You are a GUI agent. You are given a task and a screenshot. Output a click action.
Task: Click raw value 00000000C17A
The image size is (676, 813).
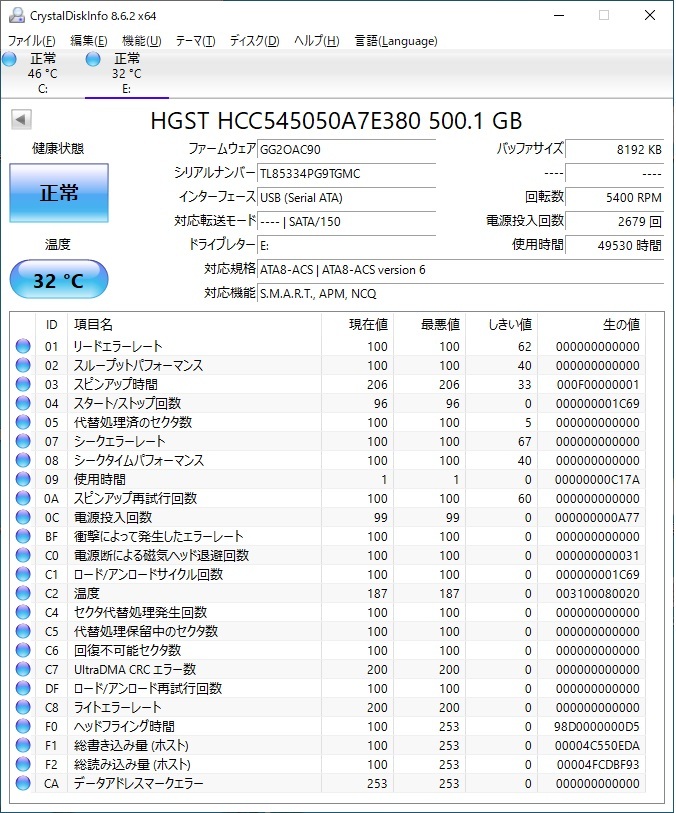[x=597, y=480]
